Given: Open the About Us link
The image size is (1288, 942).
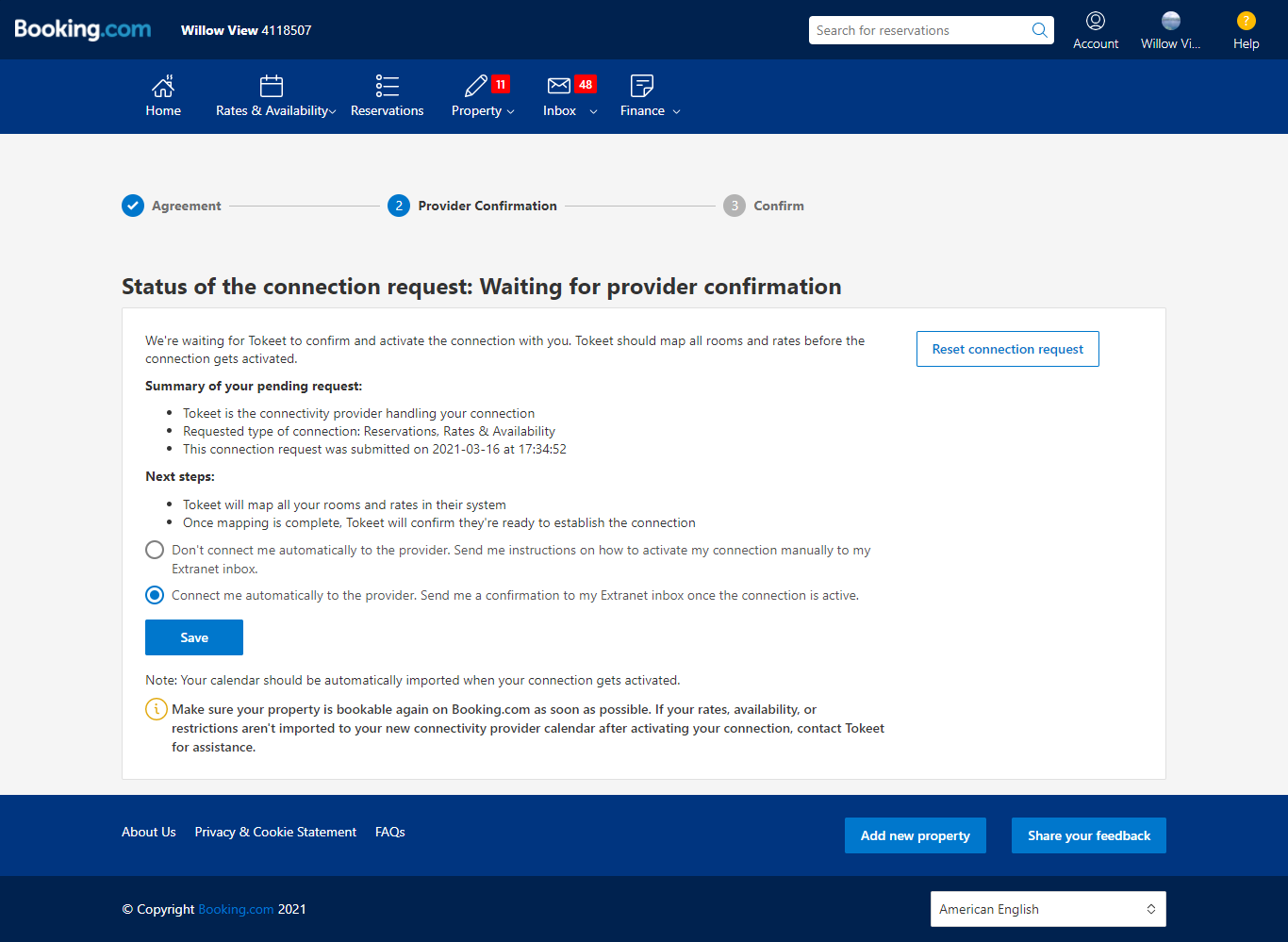Looking at the screenshot, I should pyautogui.click(x=149, y=832).
